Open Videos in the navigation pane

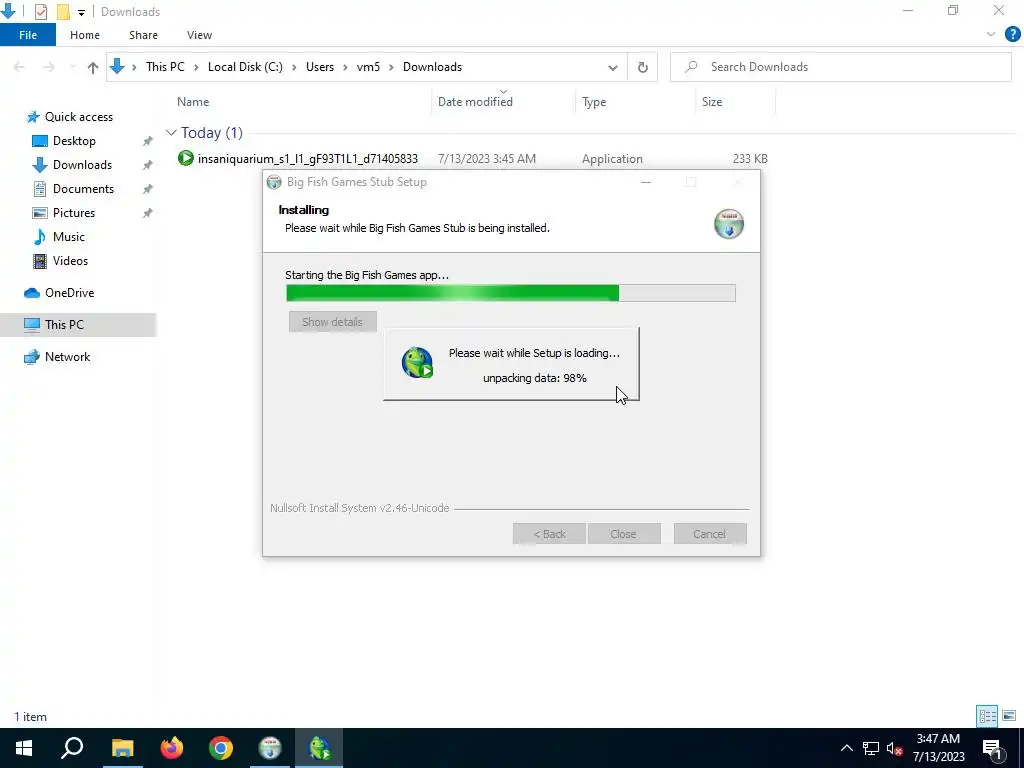(x=70, y=261)
